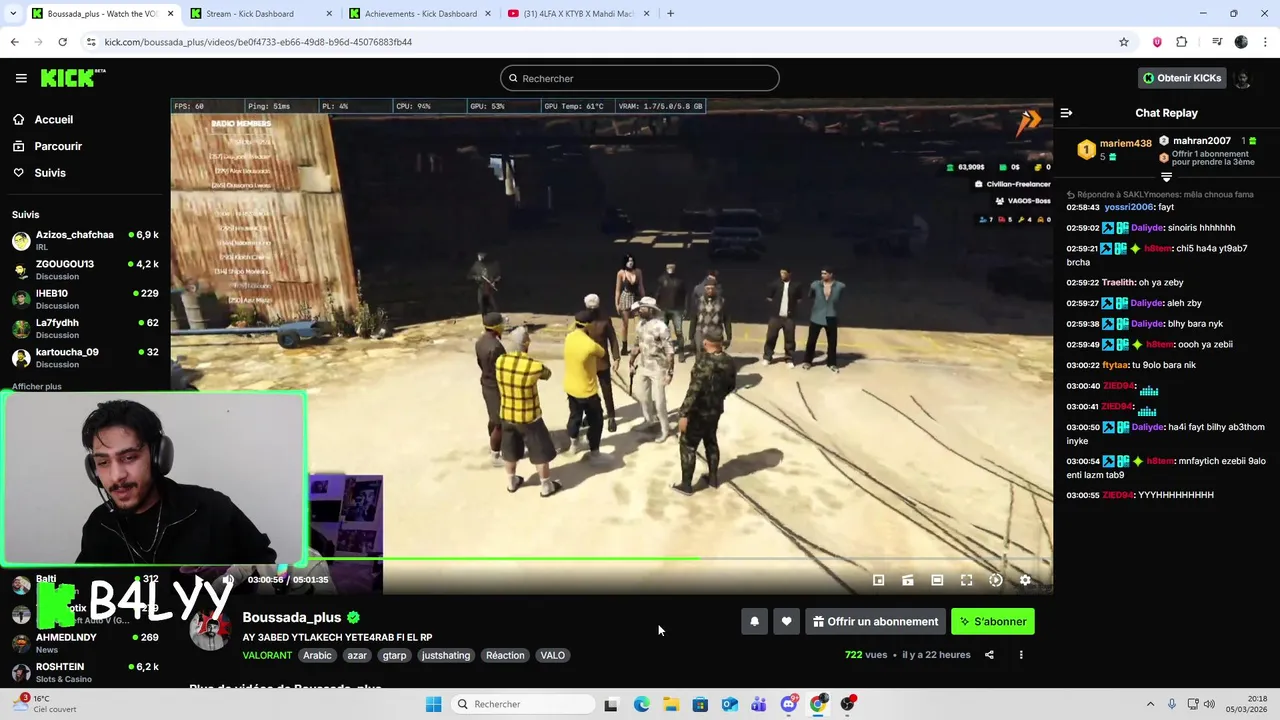Expand list with Afficher plus
The height and width of the screenshot is (720, 1280).
(x=37, y=386)
